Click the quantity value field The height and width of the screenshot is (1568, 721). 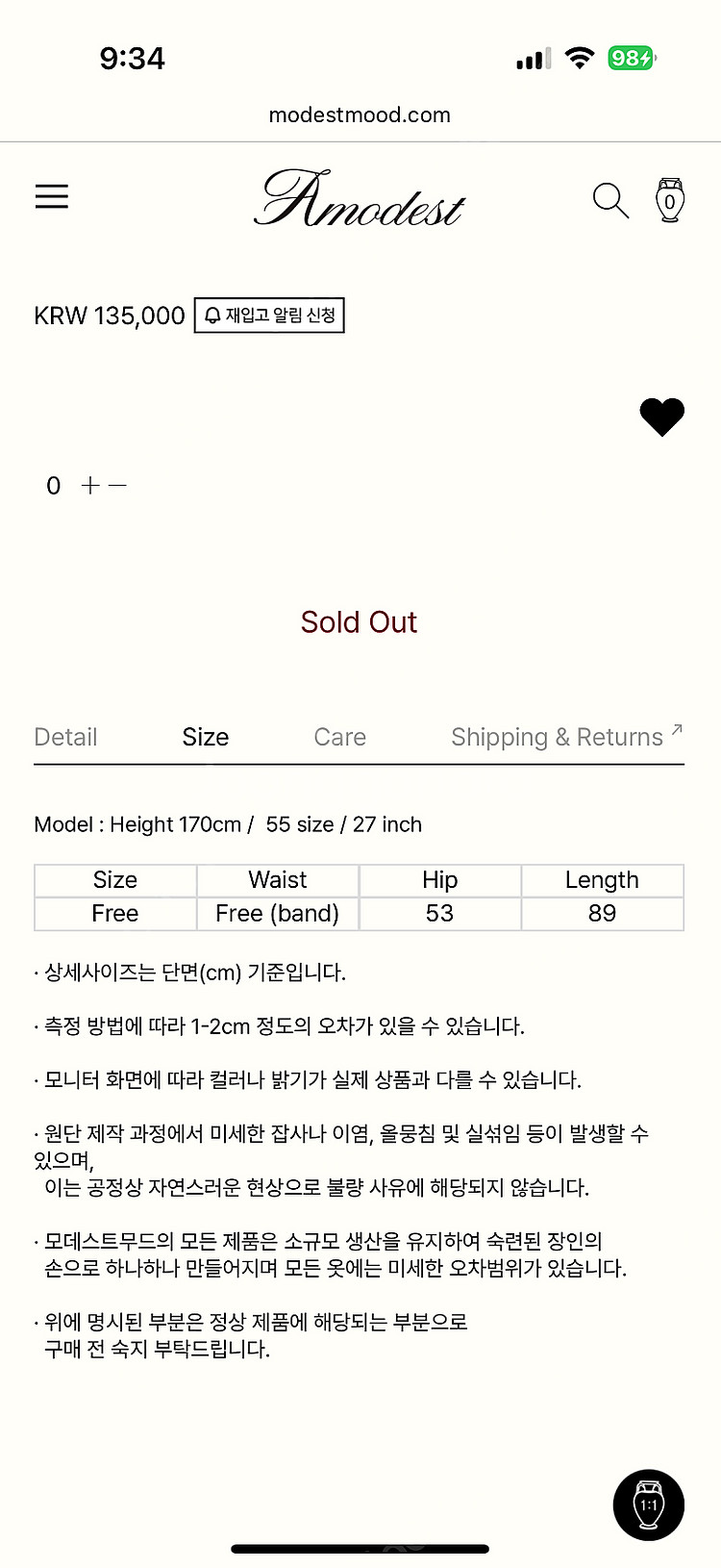click(54, 486)
